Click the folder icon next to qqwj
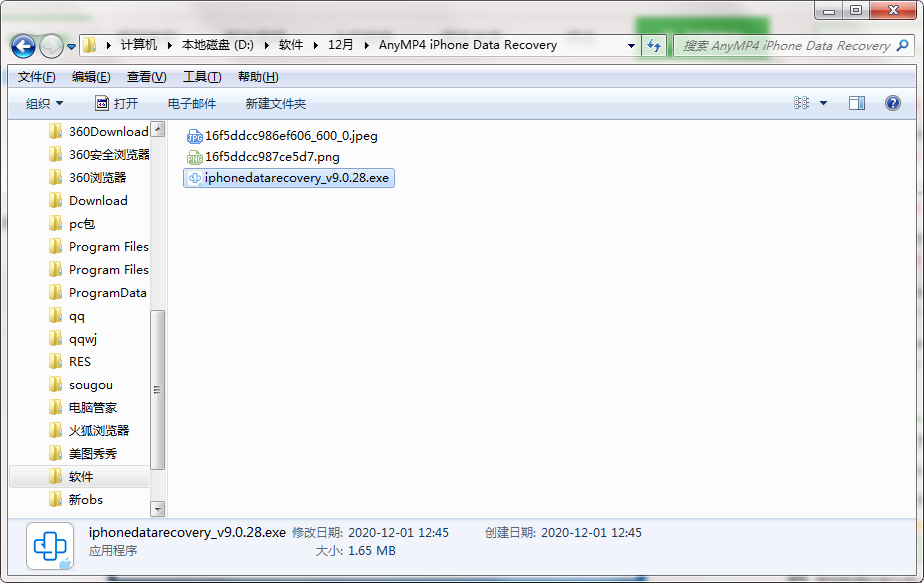This screenshot has height=583, width=924. point(55,338)
